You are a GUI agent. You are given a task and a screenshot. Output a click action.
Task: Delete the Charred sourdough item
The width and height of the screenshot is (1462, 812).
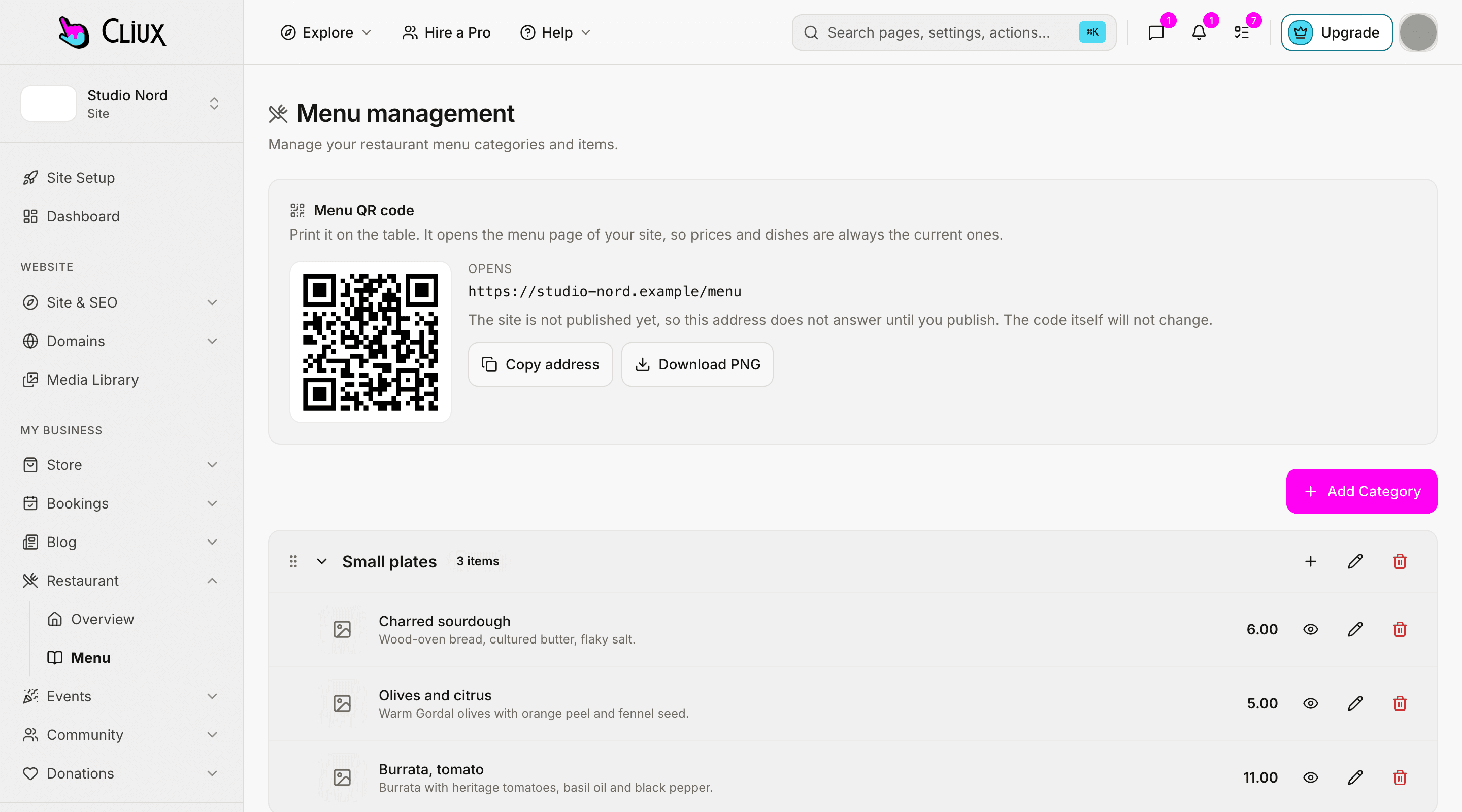(1400, 629)
